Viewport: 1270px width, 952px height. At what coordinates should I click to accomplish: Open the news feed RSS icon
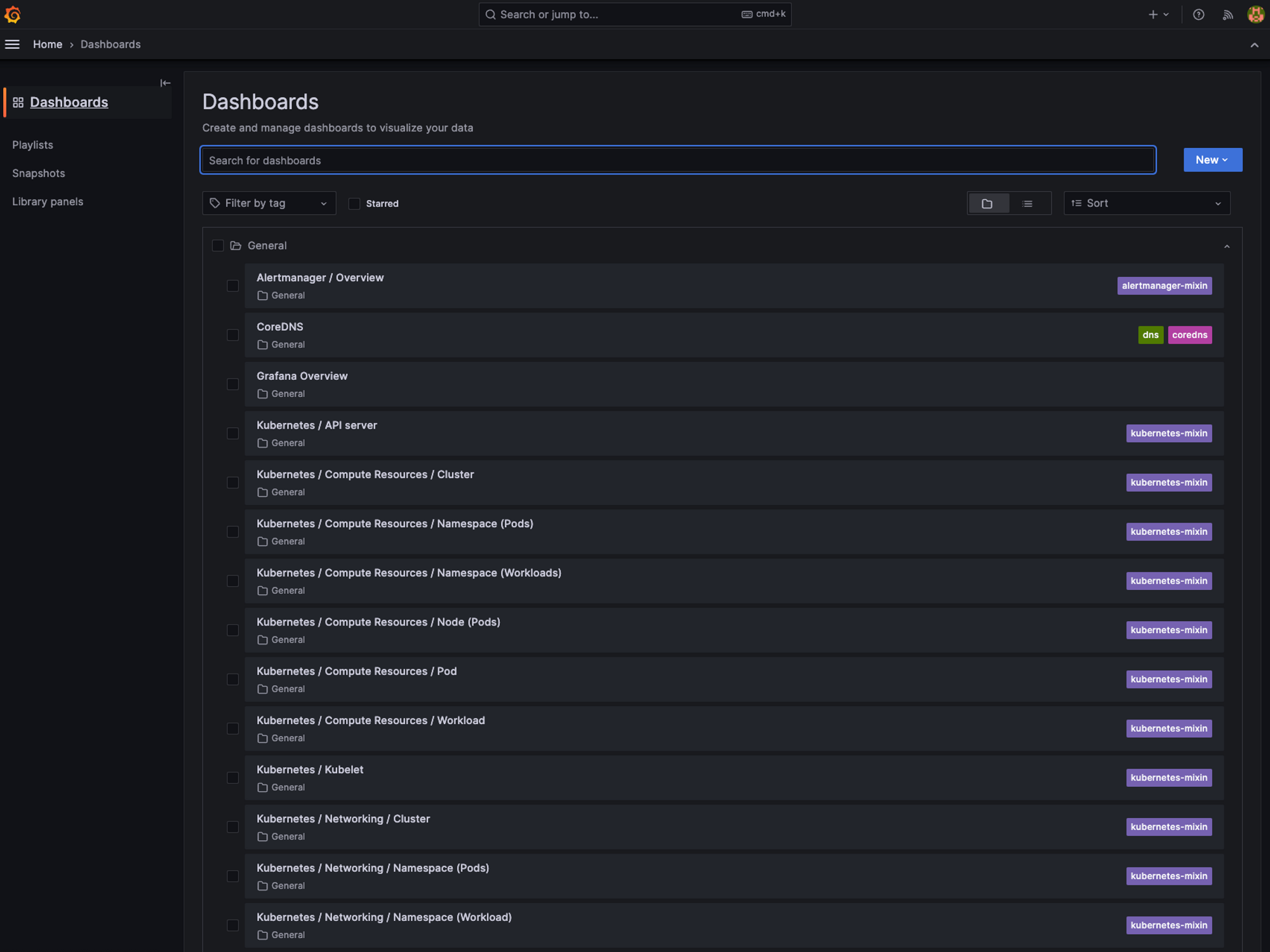[1227, 15]
